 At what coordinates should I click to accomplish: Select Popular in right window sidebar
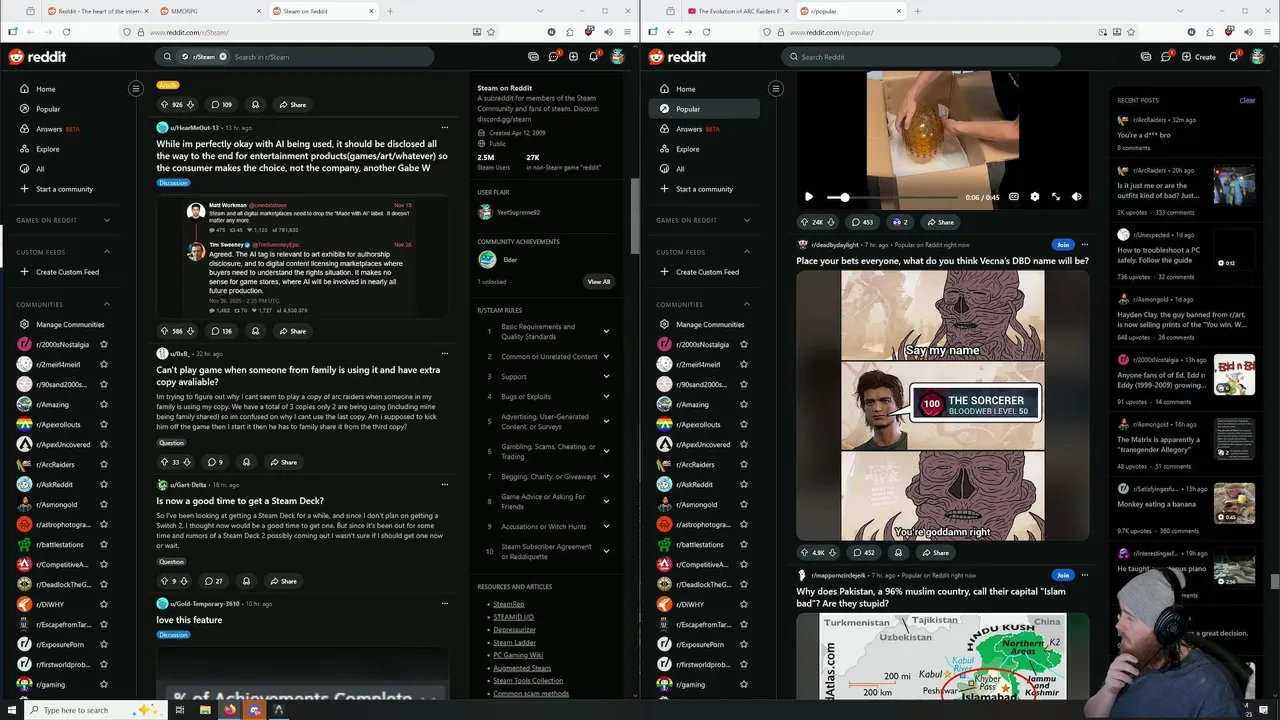704,109
